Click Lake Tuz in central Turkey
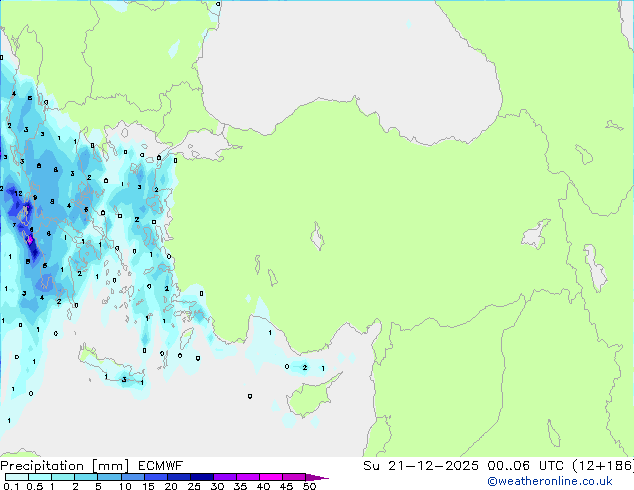634x490 pixels. [x=318, y=239]
